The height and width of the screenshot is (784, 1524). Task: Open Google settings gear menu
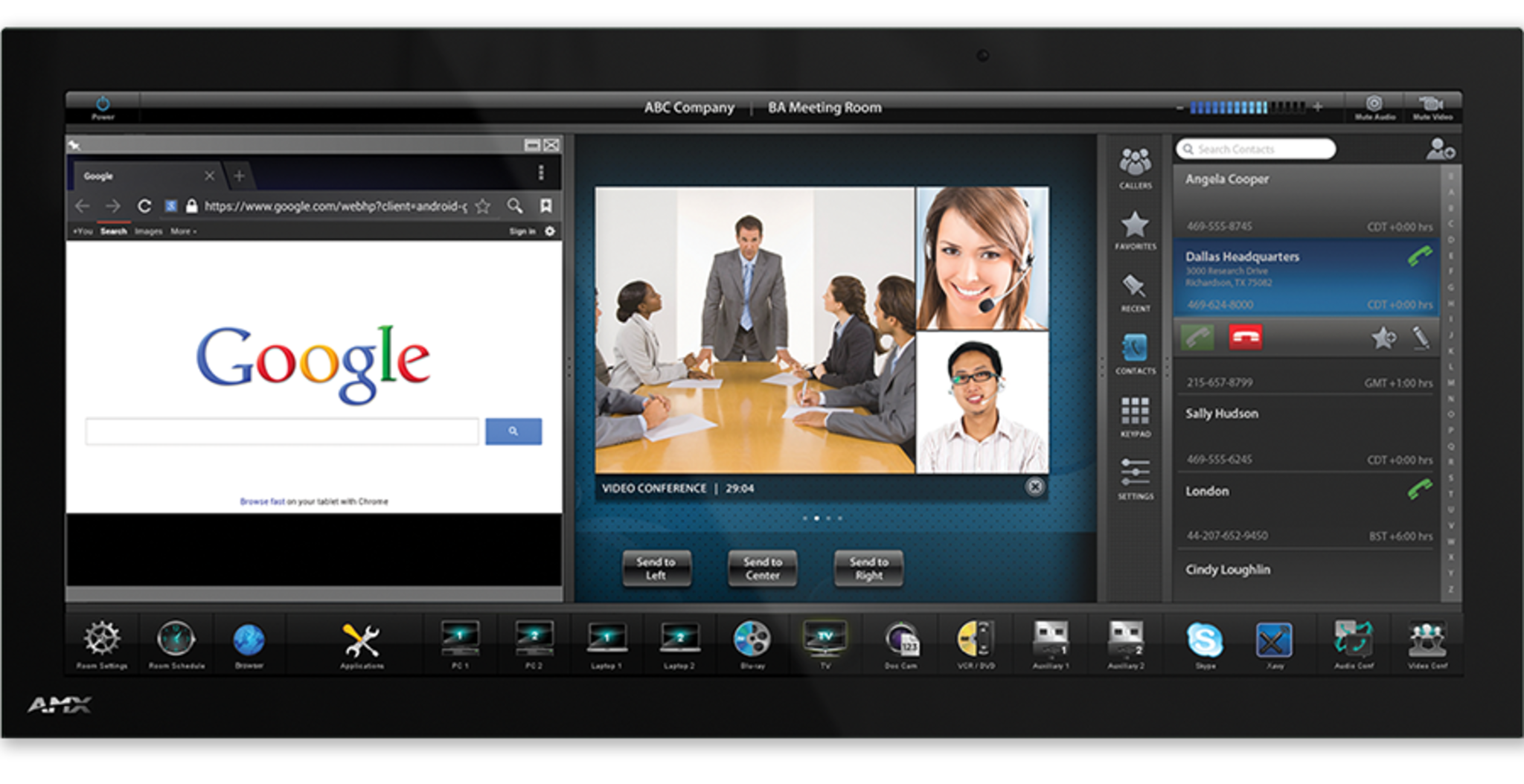pyautogui.click(x=550, y=231)
